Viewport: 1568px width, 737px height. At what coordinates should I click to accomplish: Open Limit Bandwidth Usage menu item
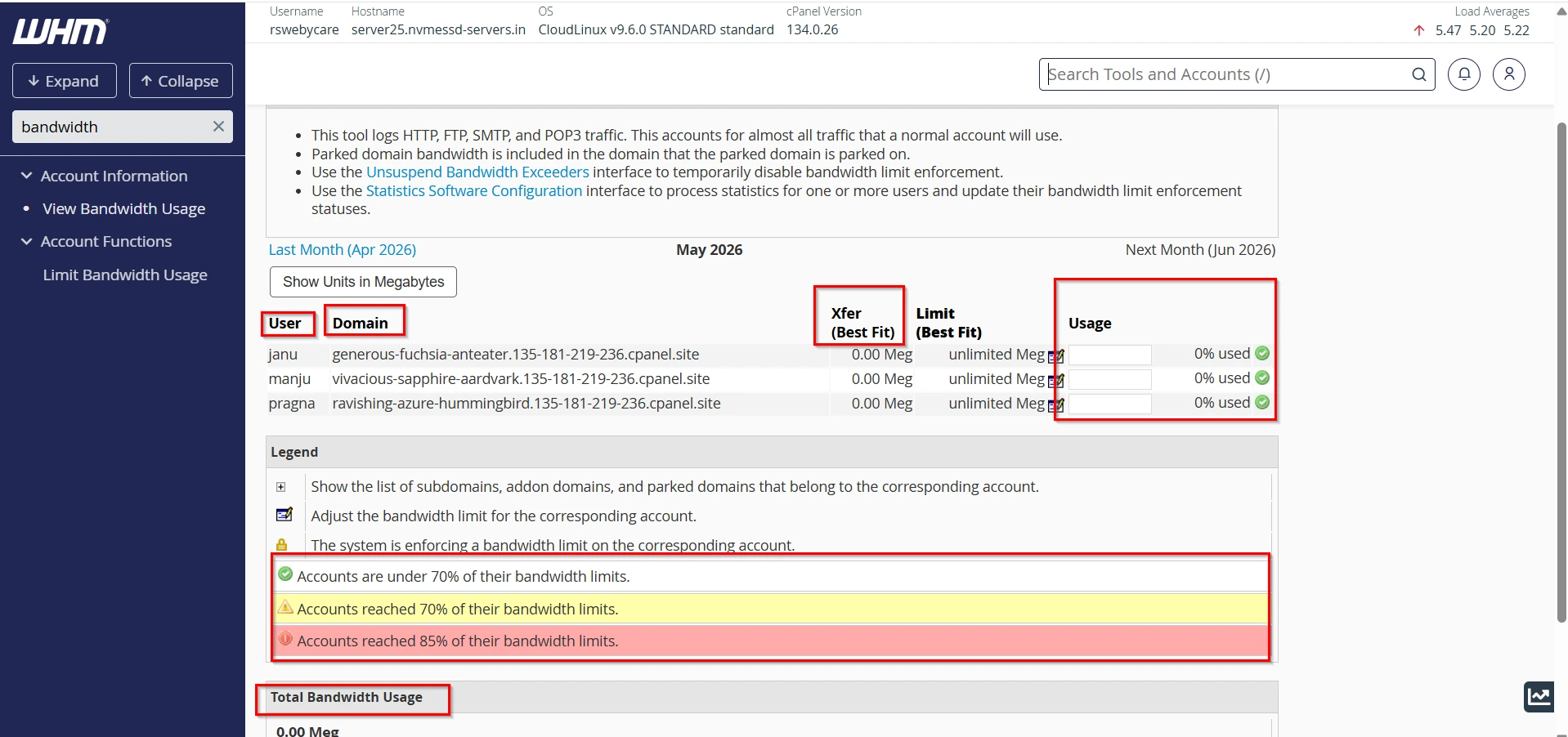coord(125,275)
